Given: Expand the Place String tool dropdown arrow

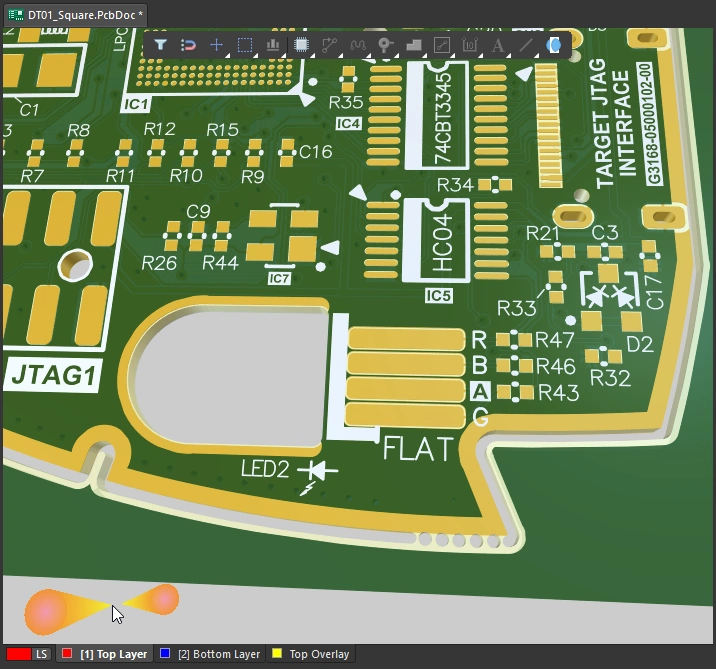Looking at the screenshot, I should 508,55.
